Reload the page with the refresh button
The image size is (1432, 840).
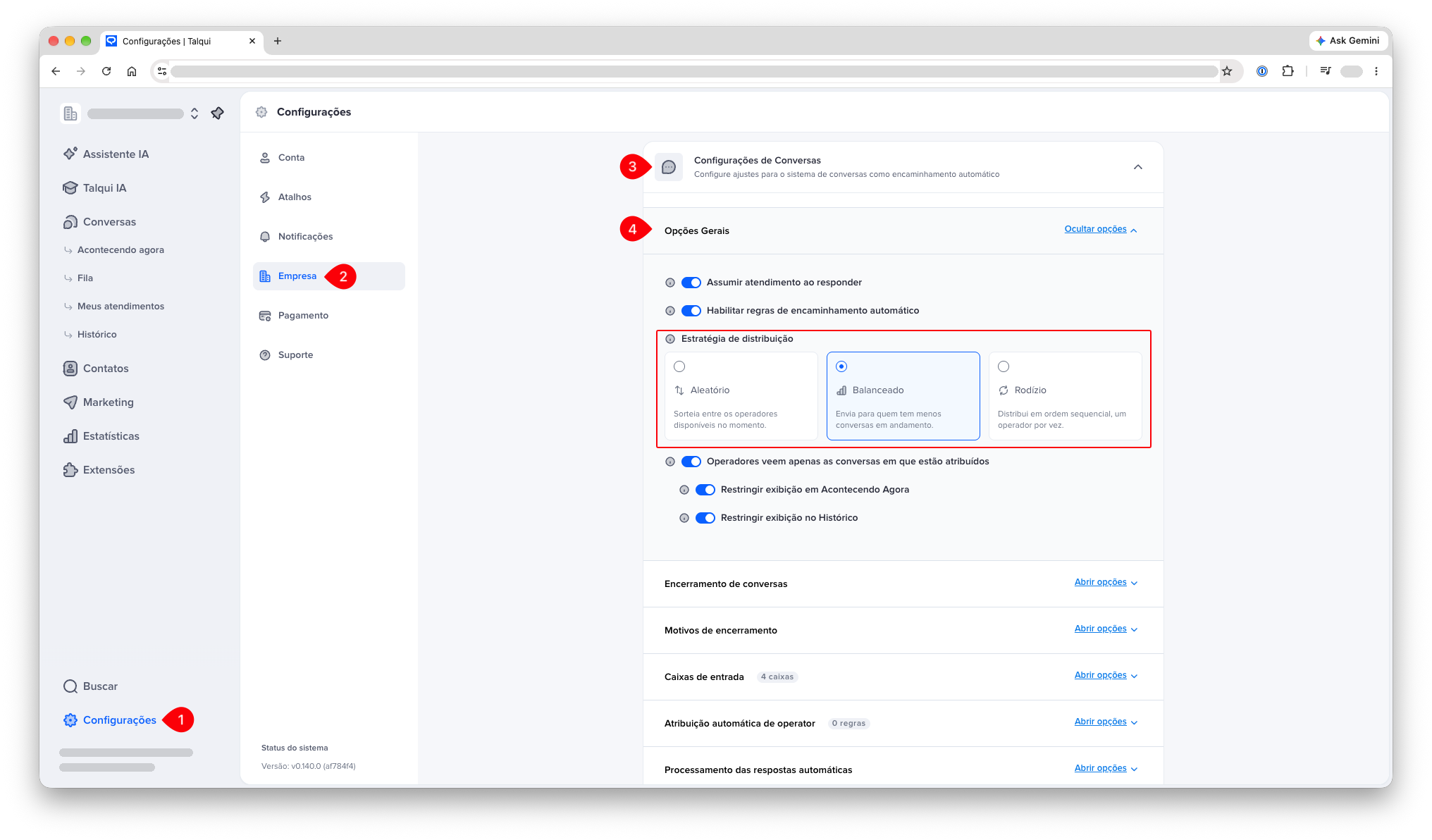[x=106, y=71]
